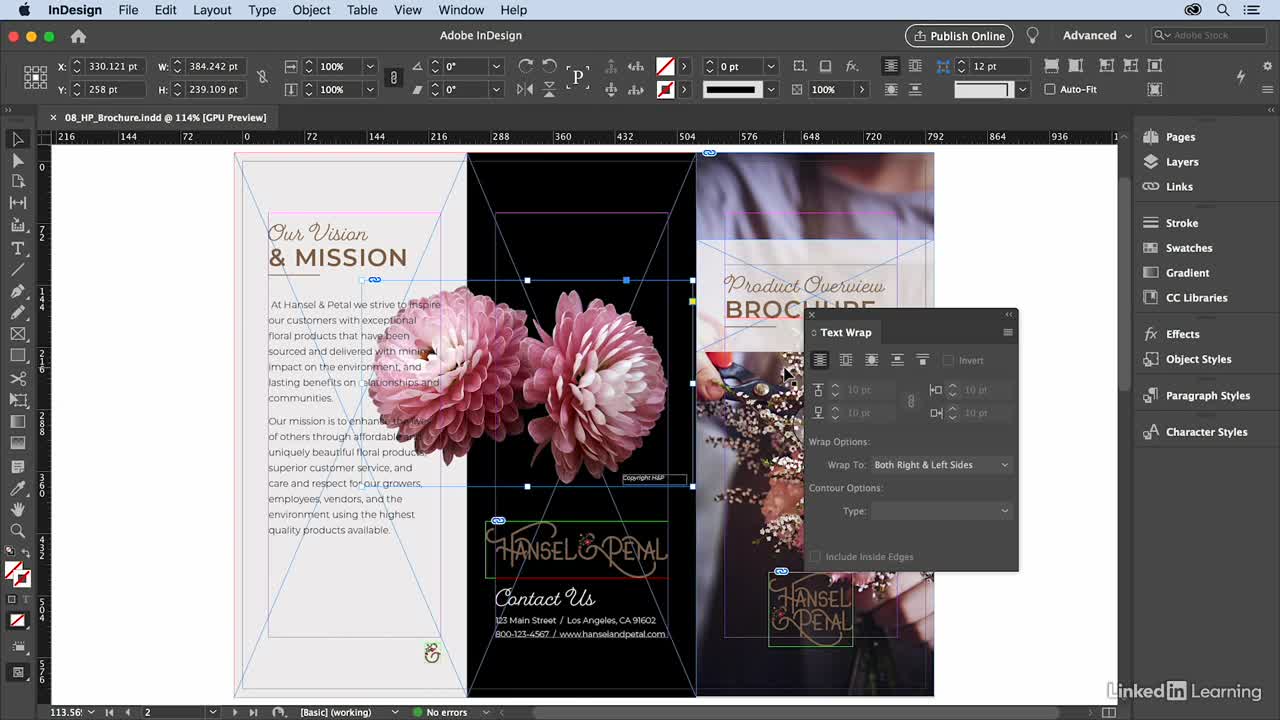Toggle constrain proportions for scaling link
1280x720 pixels.
394,77
